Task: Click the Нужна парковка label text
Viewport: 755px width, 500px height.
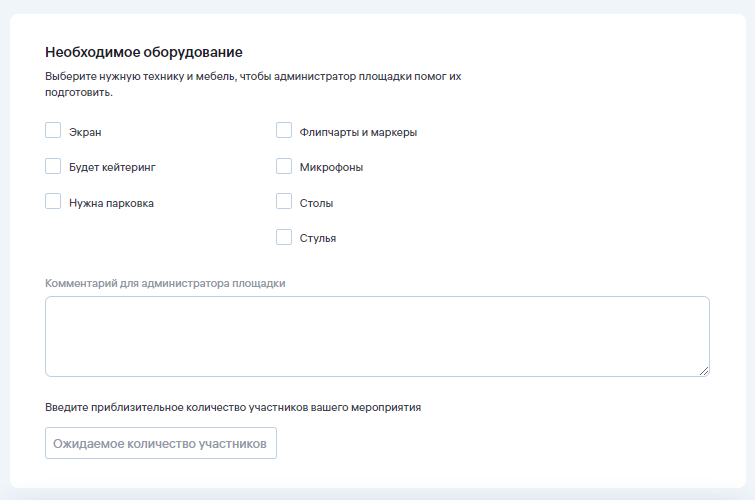Action: (x=111, y=203)
